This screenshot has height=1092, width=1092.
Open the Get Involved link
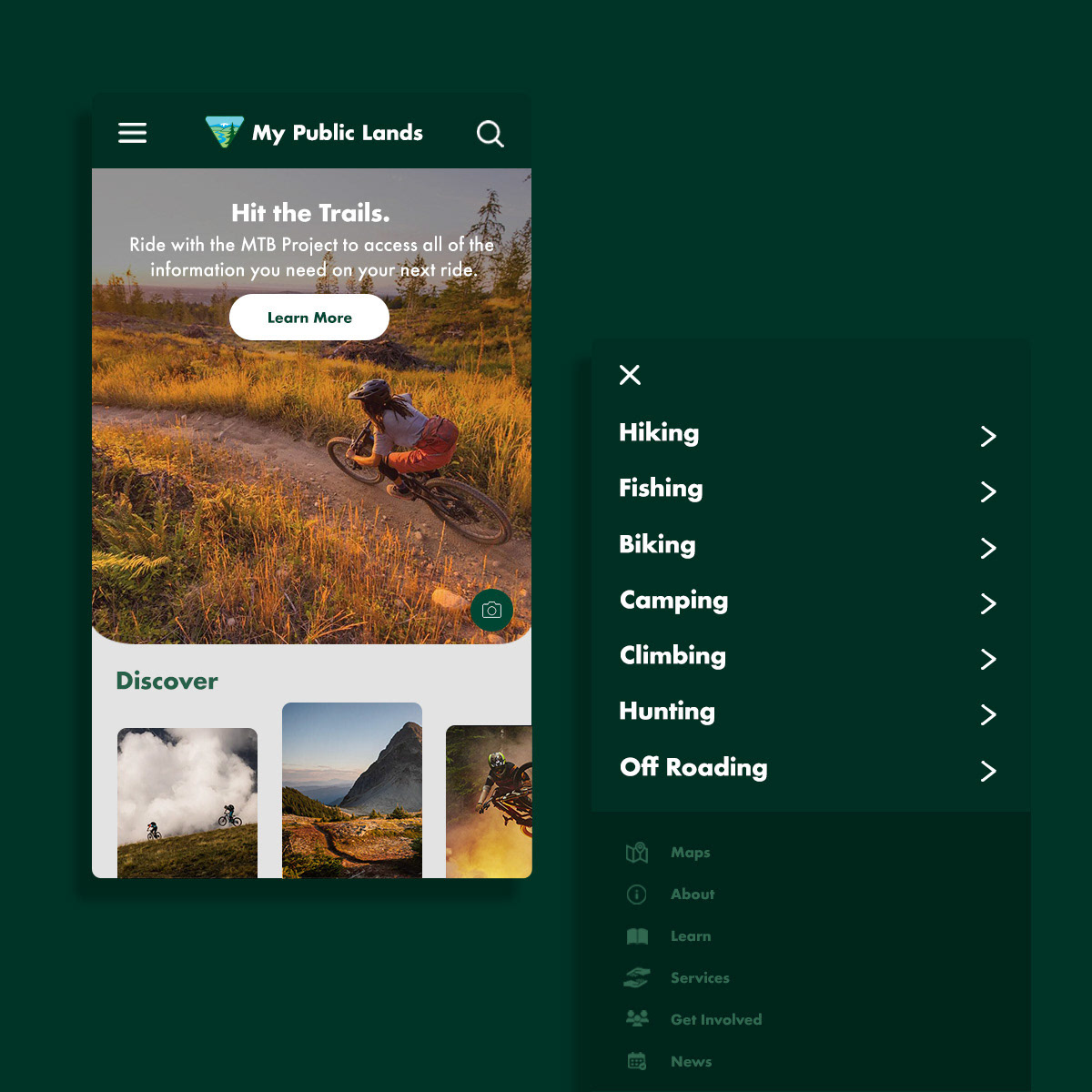tap(716, 1020)
